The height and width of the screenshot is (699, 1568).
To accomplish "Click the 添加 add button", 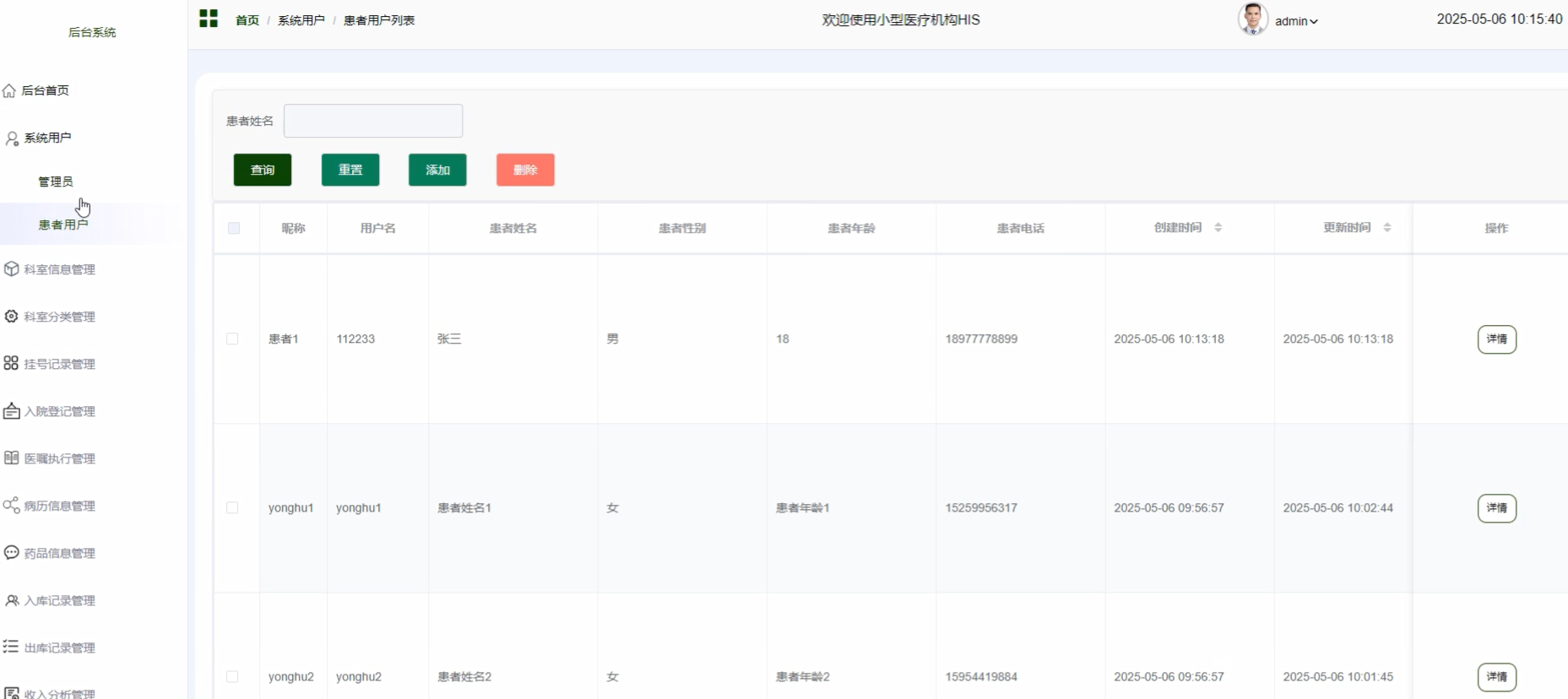I will click(x=437, y=170).
